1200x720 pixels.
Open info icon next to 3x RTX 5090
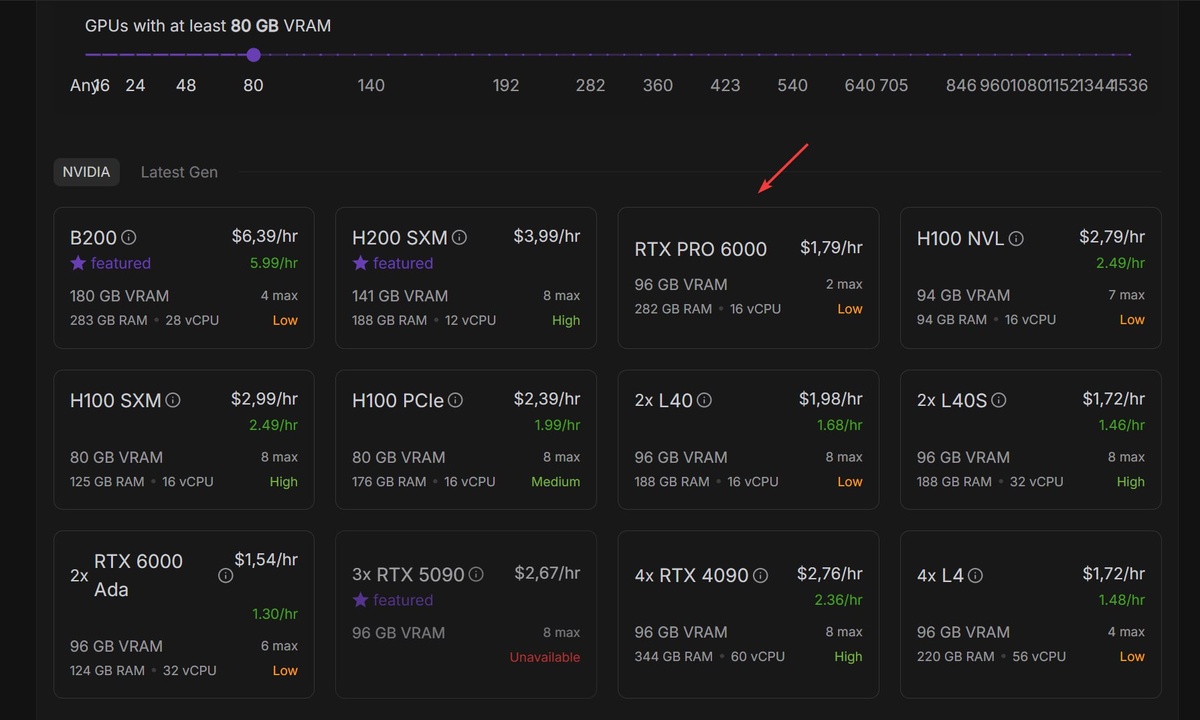[476, 575]
